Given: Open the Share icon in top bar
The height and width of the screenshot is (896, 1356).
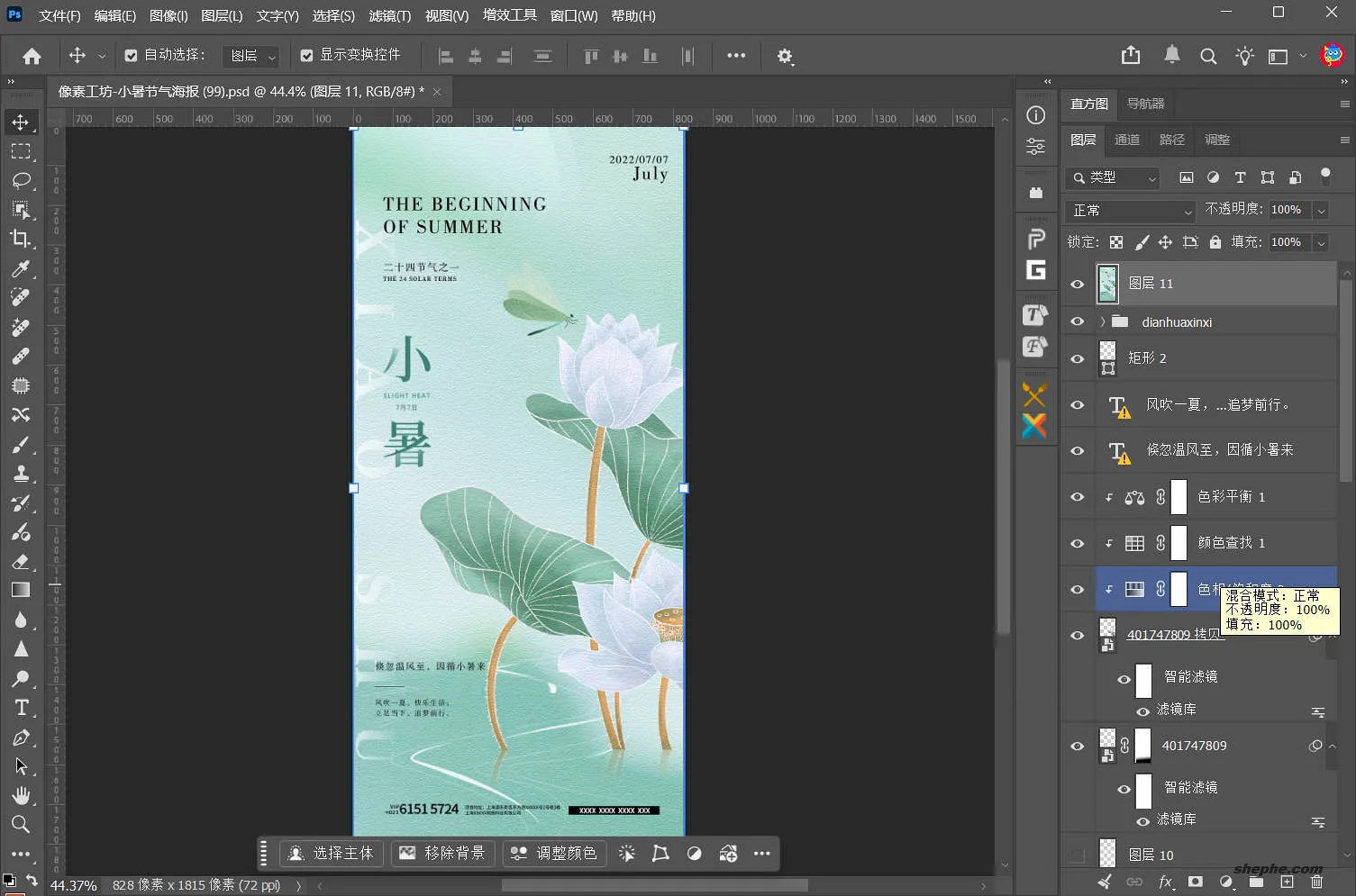Looking at the screenshot, I should (1131, 56).
